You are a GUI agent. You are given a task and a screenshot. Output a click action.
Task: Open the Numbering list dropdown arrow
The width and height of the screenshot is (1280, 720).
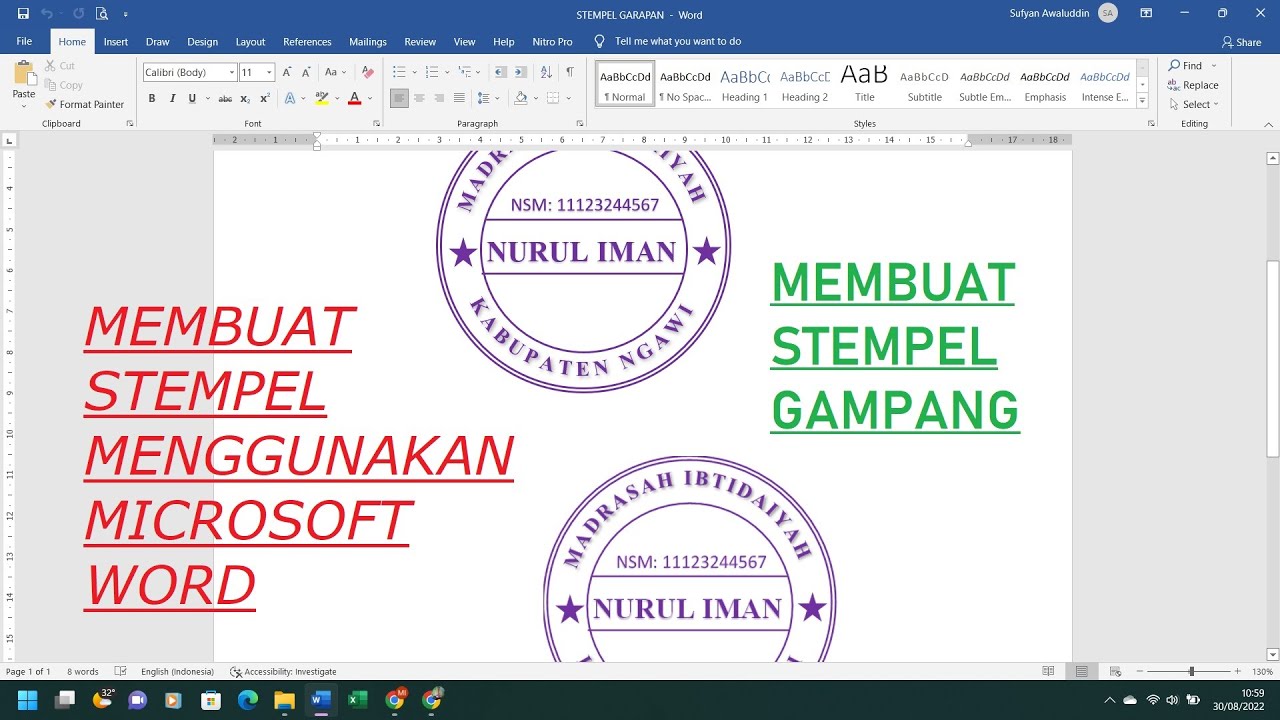[447, 72]
